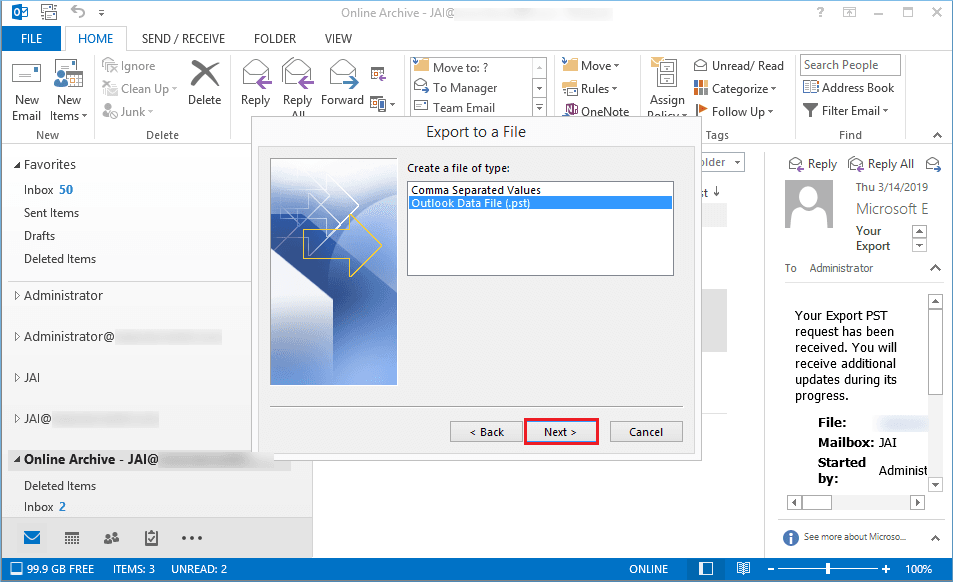Click the Junk icon
The width and height of the screenshot is (953, 582).
pyautogui.click(x=110, y=111)
